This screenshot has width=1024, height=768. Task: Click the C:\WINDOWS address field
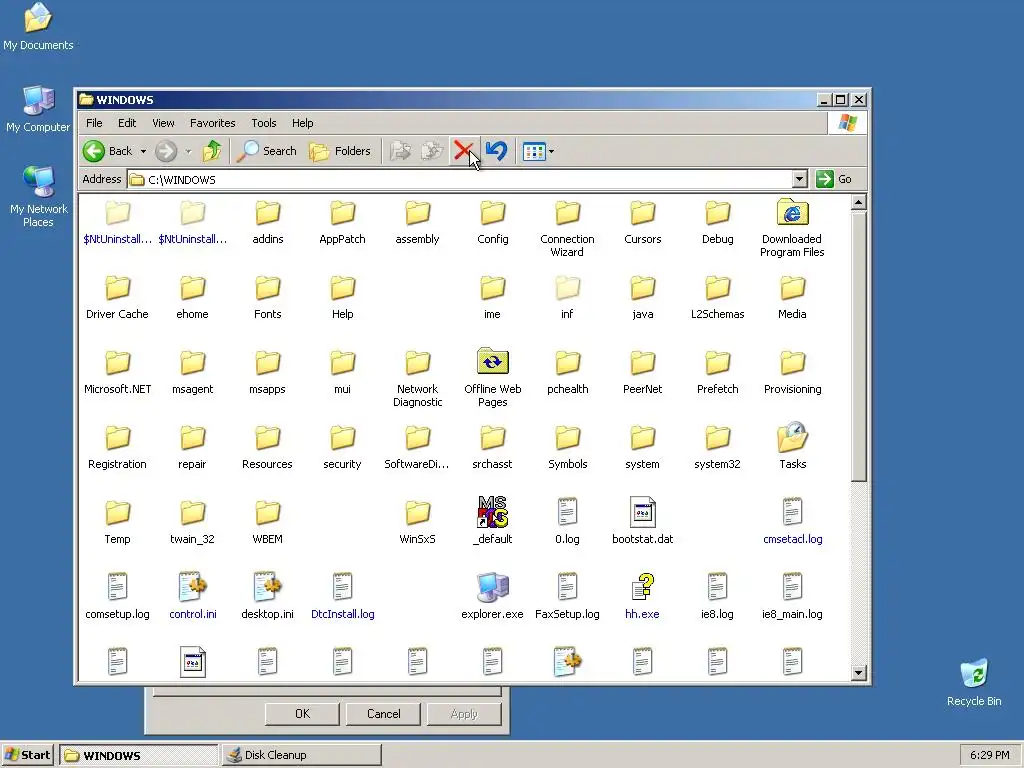(x=460, y=179)
